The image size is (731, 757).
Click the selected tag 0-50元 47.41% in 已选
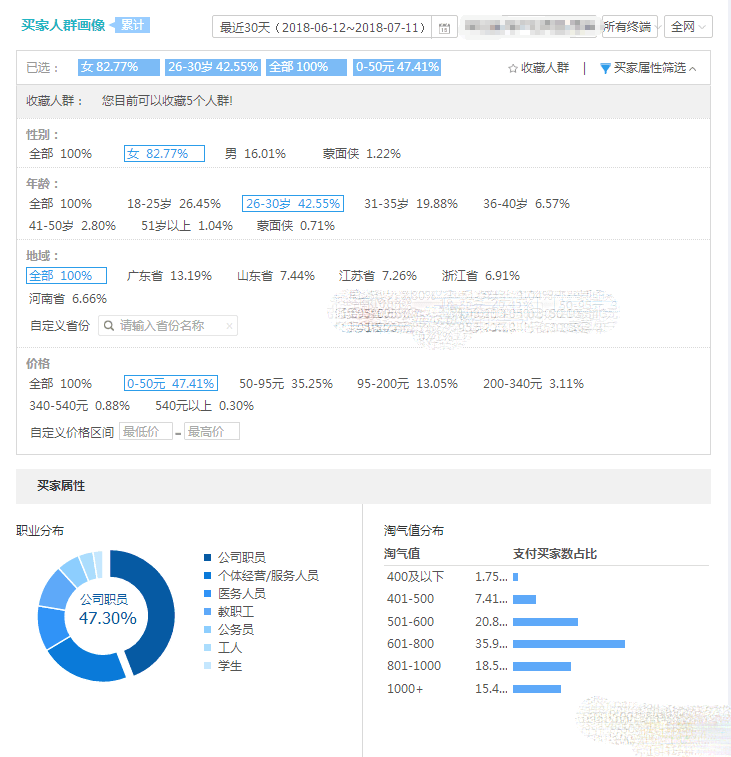(x=397, y=67)
